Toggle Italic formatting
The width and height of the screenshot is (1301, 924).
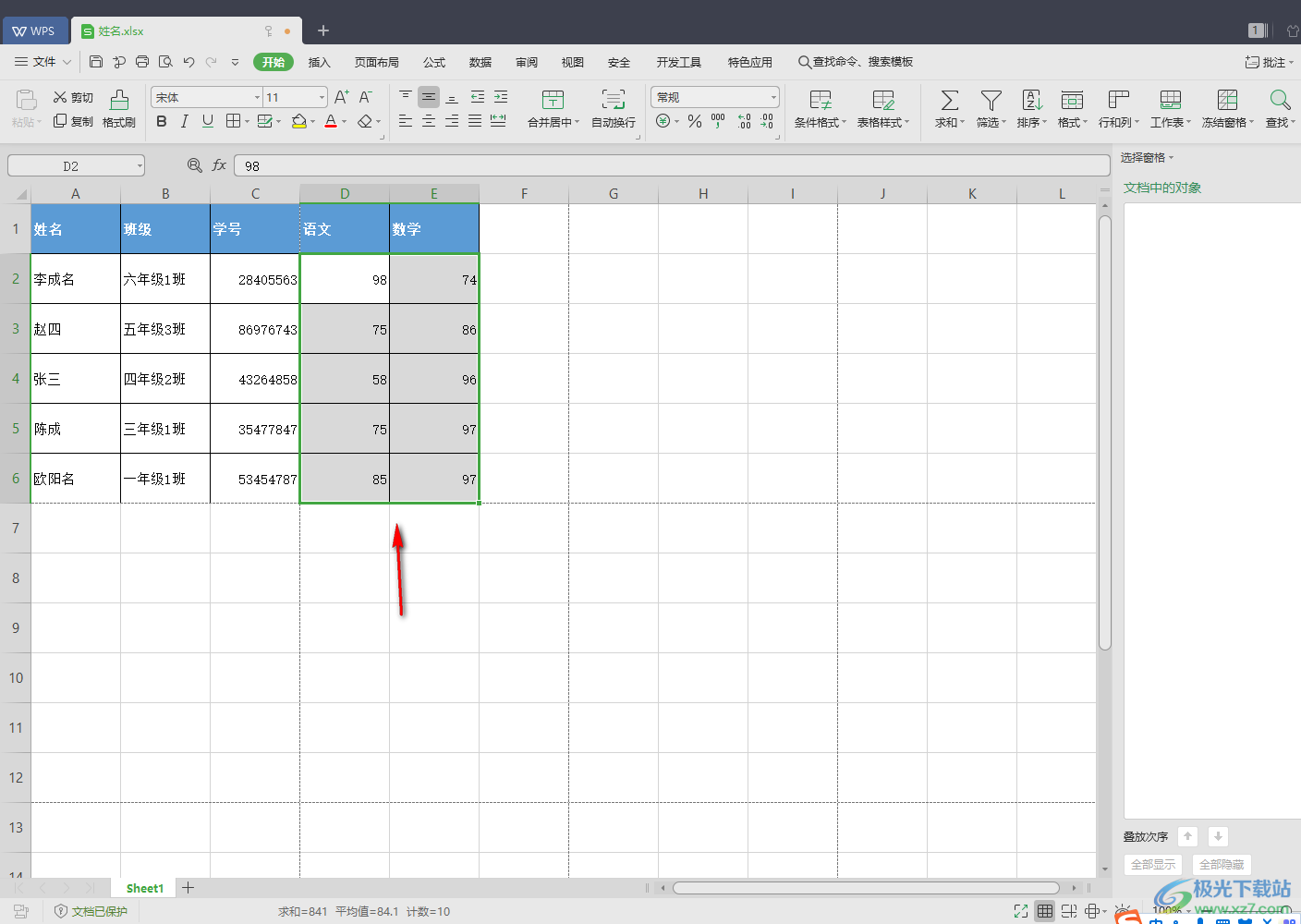pyautogui.click(x=184, y=121)
